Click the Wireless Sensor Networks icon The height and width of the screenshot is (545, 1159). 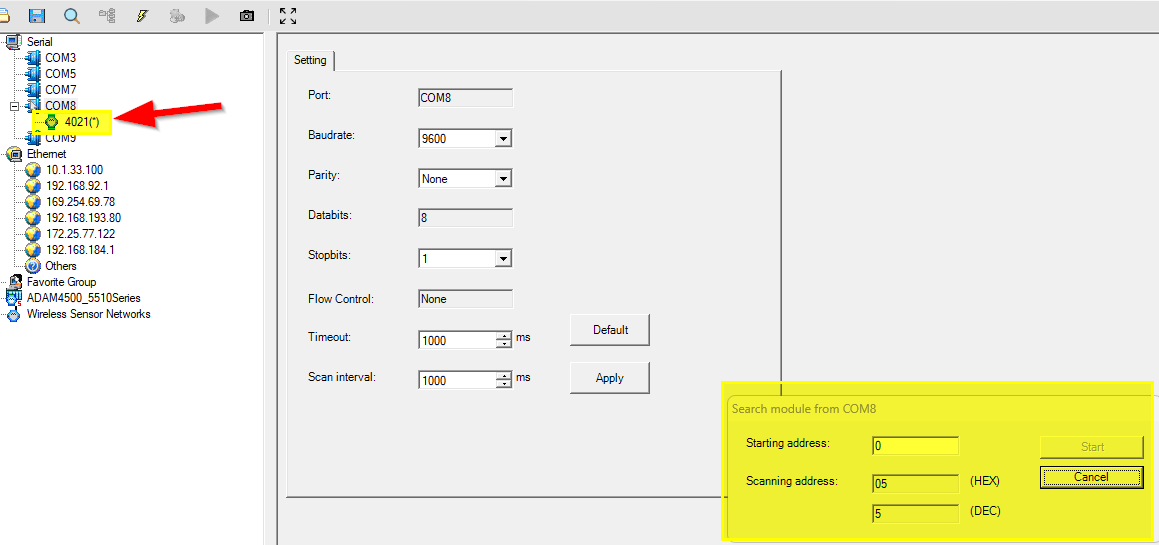coord(13,314)
